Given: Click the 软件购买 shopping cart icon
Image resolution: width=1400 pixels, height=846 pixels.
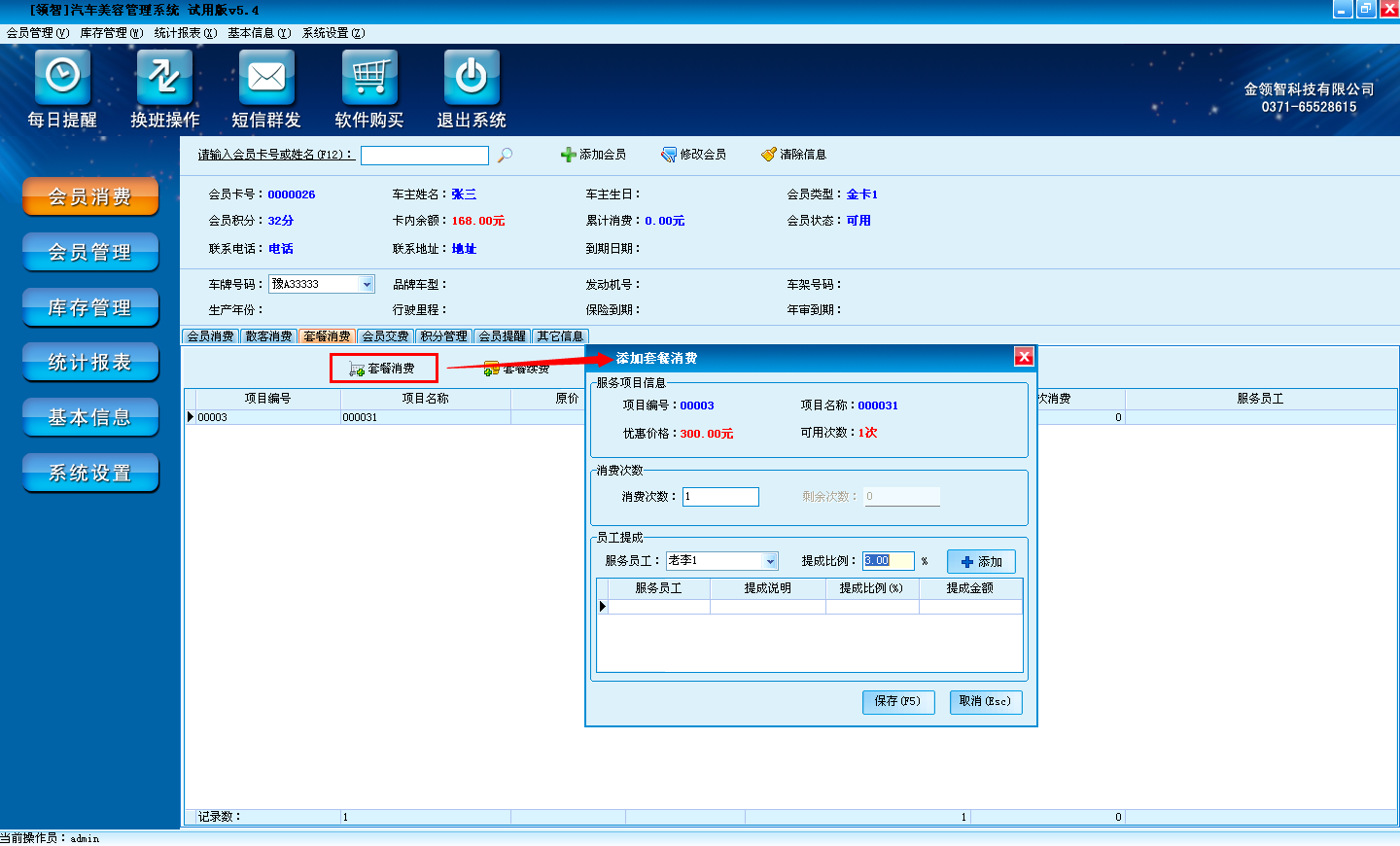Looking at the screenshot, I should (369, 77).
